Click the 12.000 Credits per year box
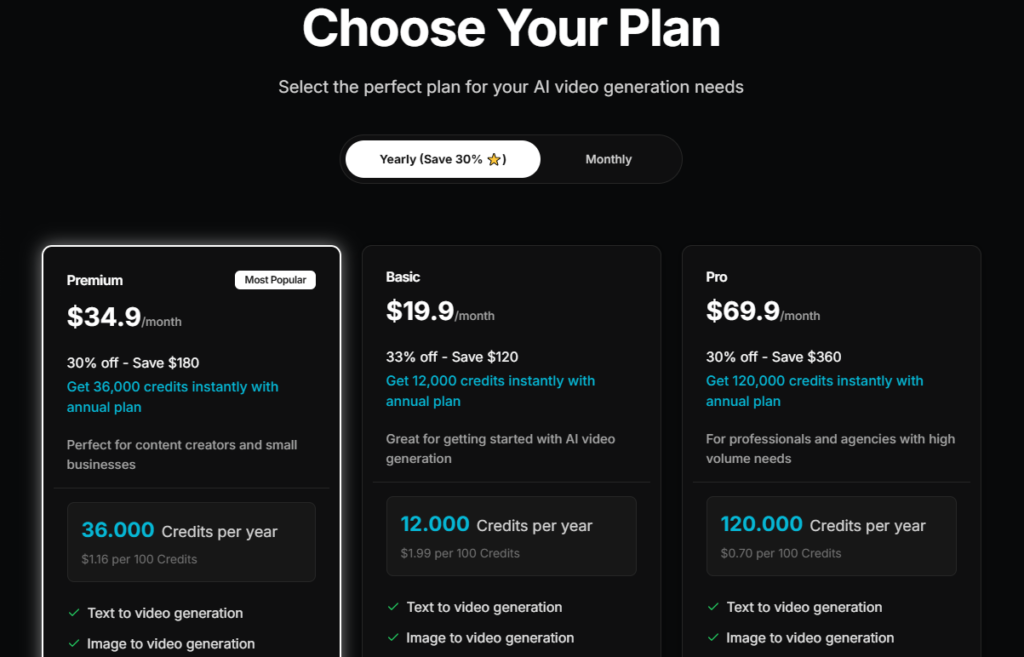Viewport: 1024px width, 657px height. coord(511,536)
